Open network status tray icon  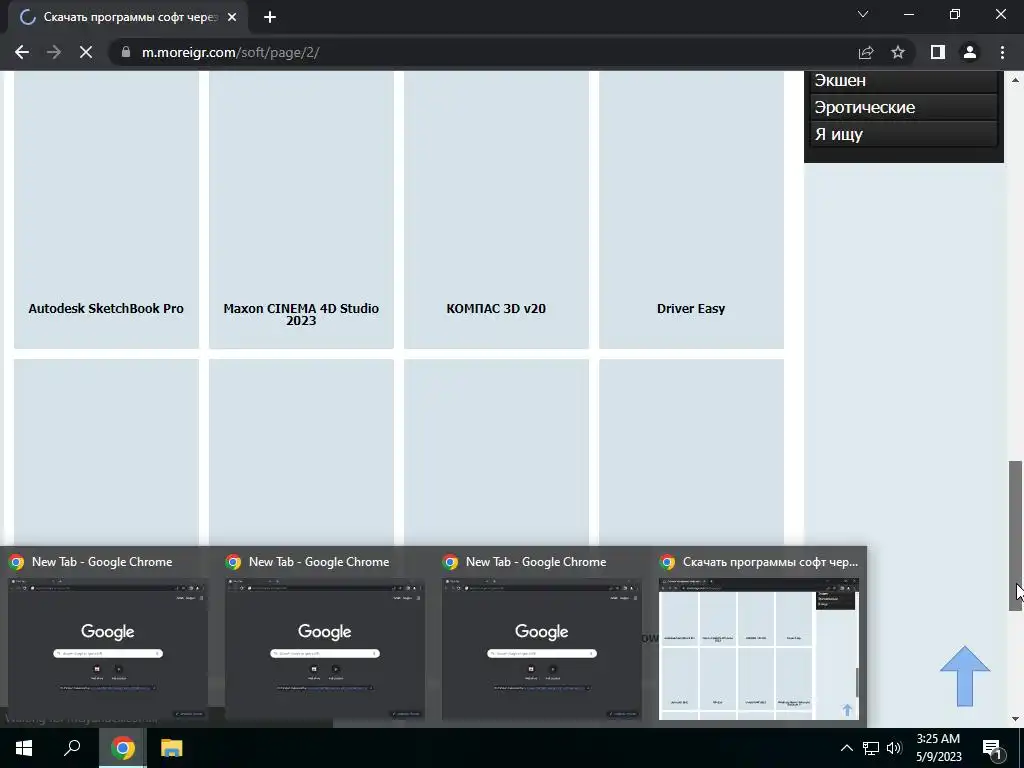coord(871,748)
